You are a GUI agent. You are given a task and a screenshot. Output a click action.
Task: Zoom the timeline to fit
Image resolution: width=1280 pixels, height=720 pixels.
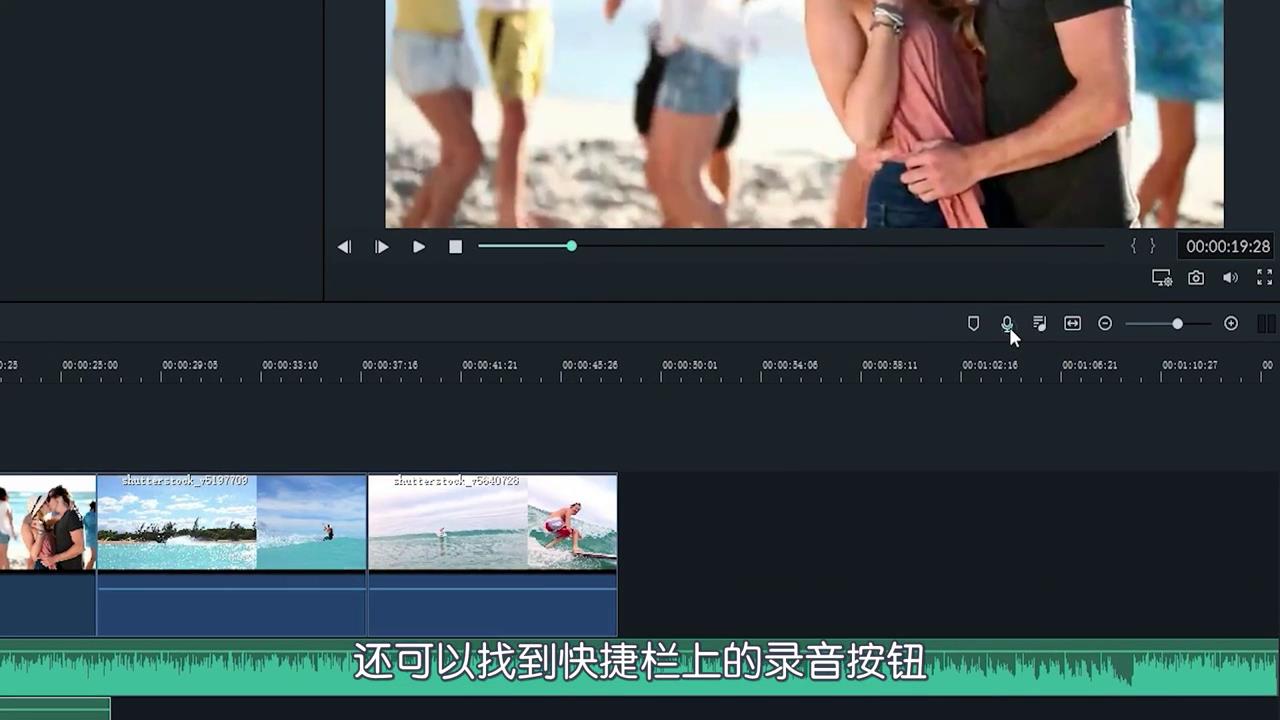coord(1072,323)
